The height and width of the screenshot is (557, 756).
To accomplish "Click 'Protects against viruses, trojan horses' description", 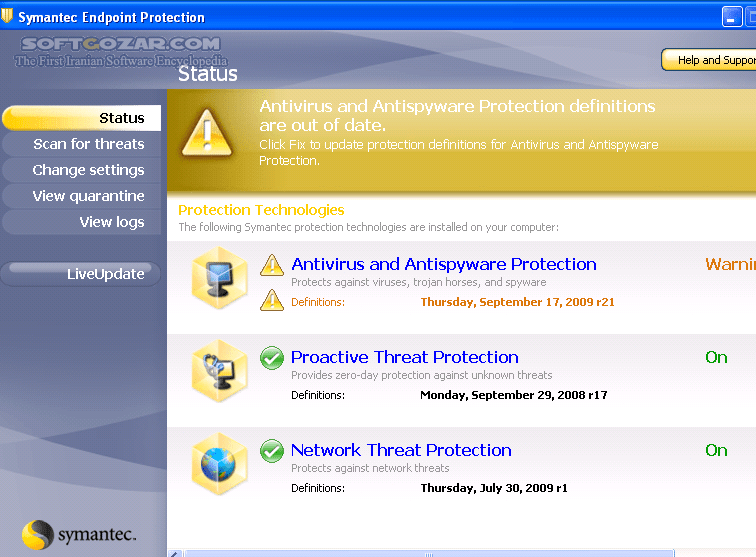I will pos(418,282).
